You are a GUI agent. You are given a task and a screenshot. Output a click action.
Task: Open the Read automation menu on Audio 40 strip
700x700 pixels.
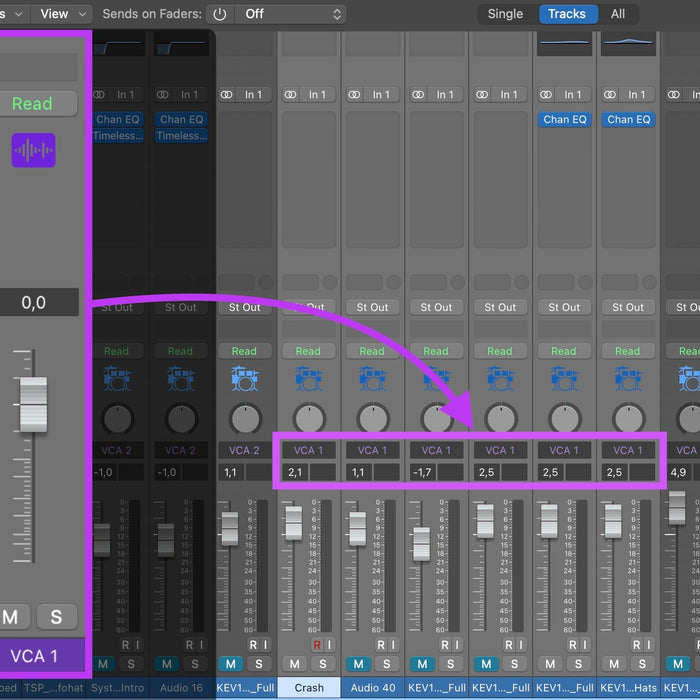click(372, 351)
